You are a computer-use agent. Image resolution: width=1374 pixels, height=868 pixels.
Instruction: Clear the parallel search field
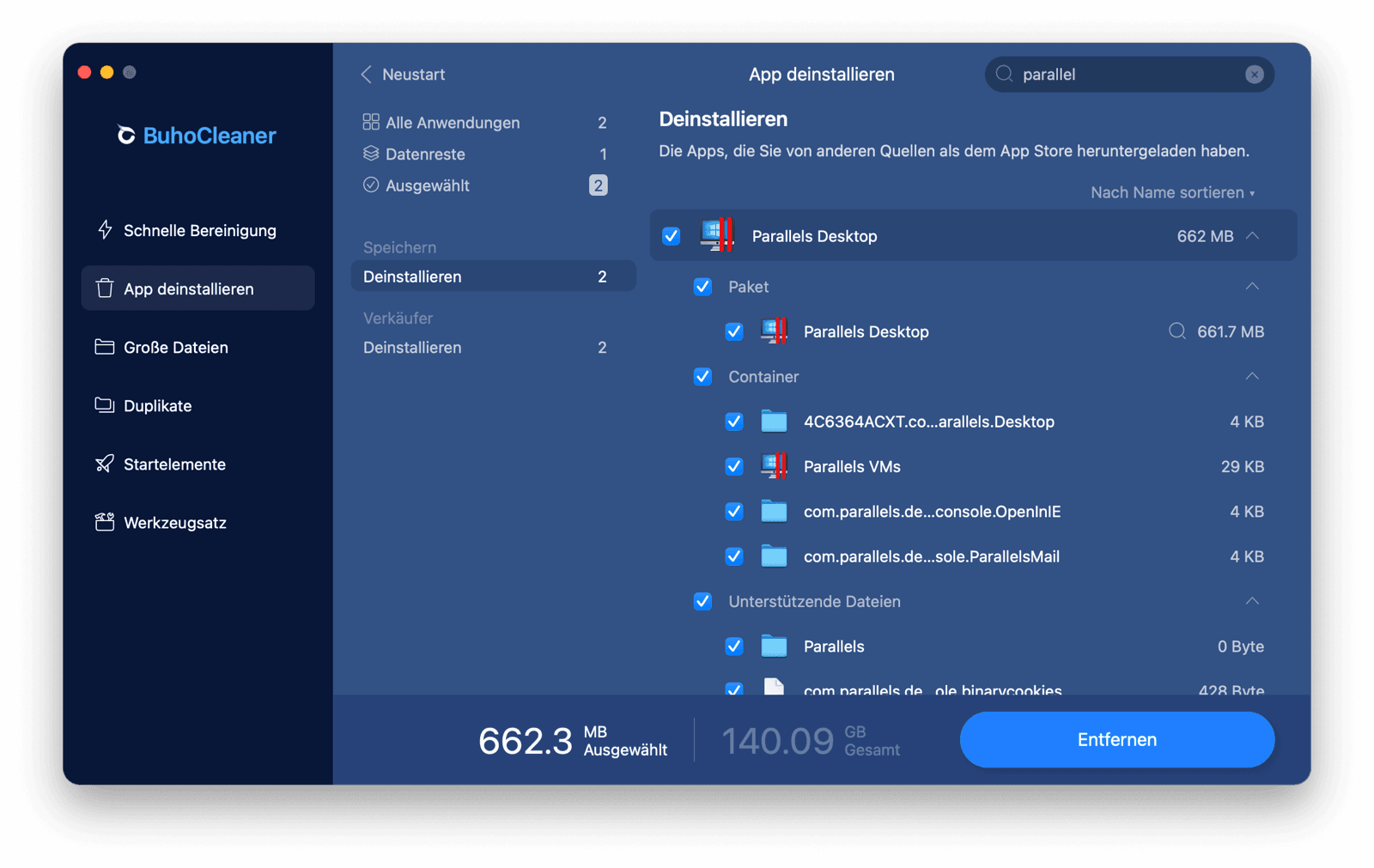coord(1255,74)
